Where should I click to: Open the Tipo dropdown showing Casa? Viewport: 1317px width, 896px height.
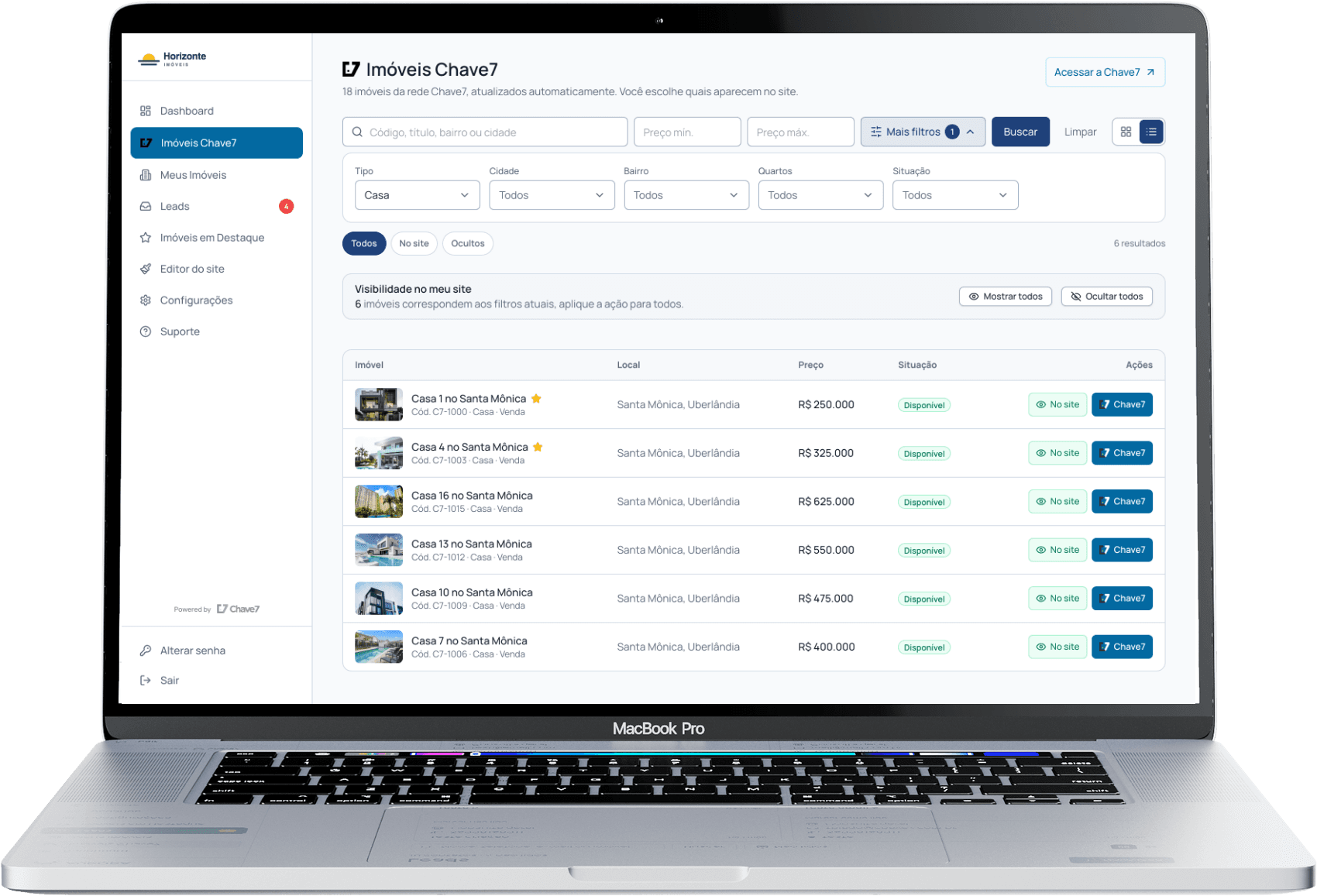pyautogui.click(x=418, y=195)
